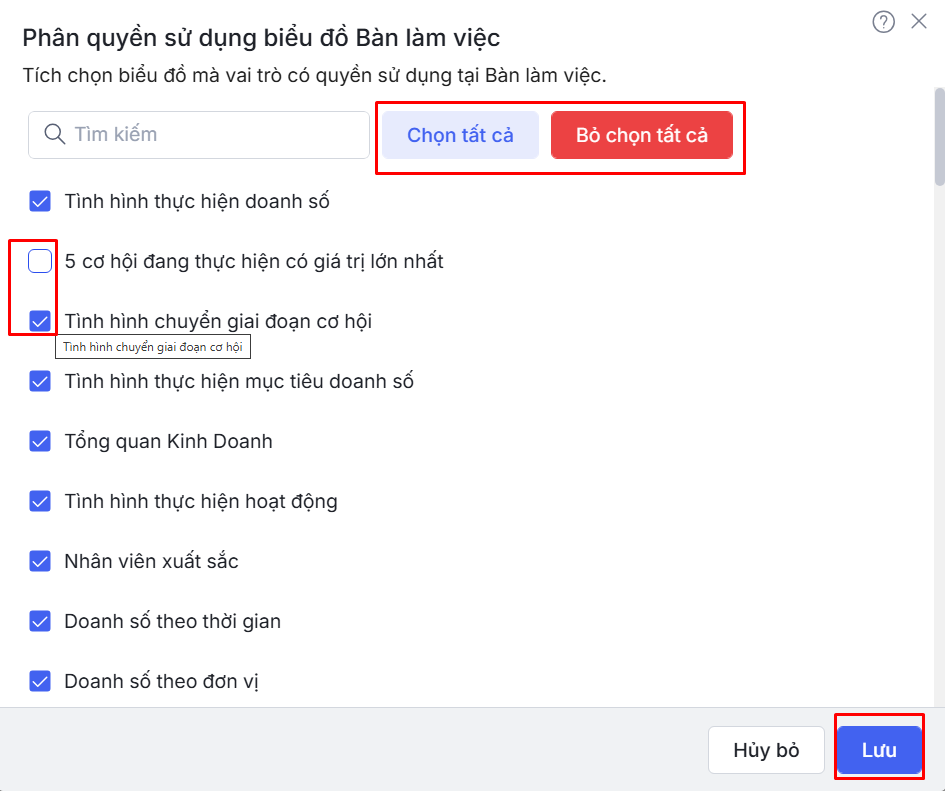Enable 5 cơ hội đang thực hiện checkbox
Screen dimensions: 945x791
tap(40, 262)
